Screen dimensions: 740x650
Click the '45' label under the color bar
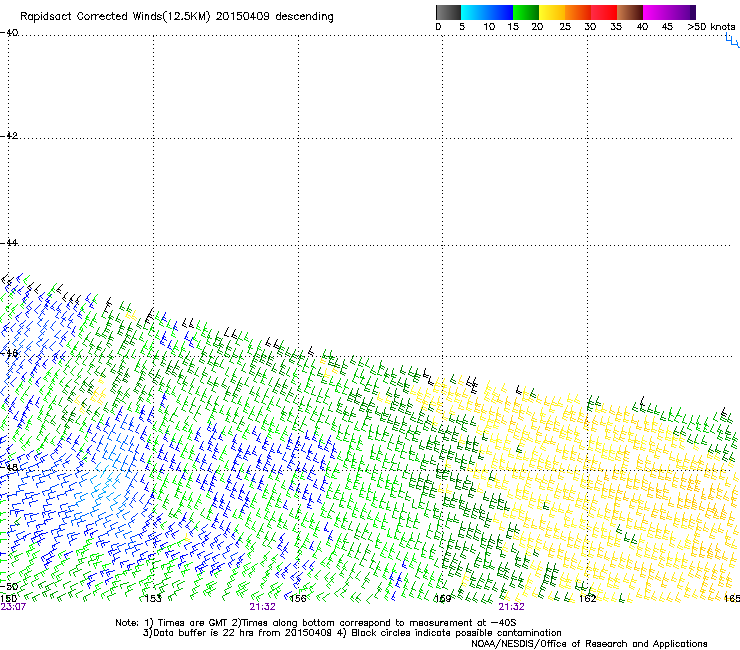coord(667,27)
